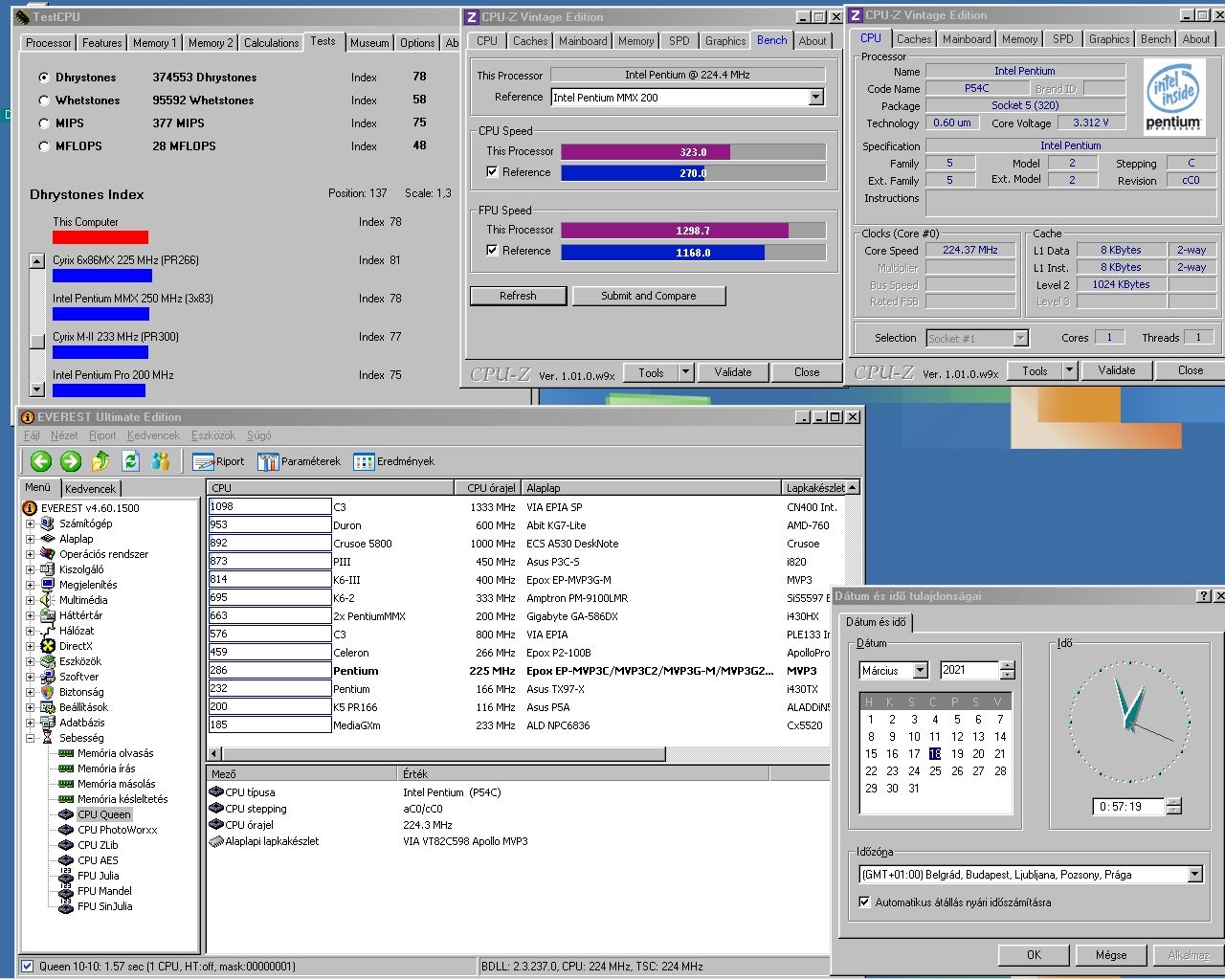Image resolution: width=1225 pixels, height=980 pixels.
Task: Click EVEREST results horizontal scrollbar thumb
Action: click(444, 754)
